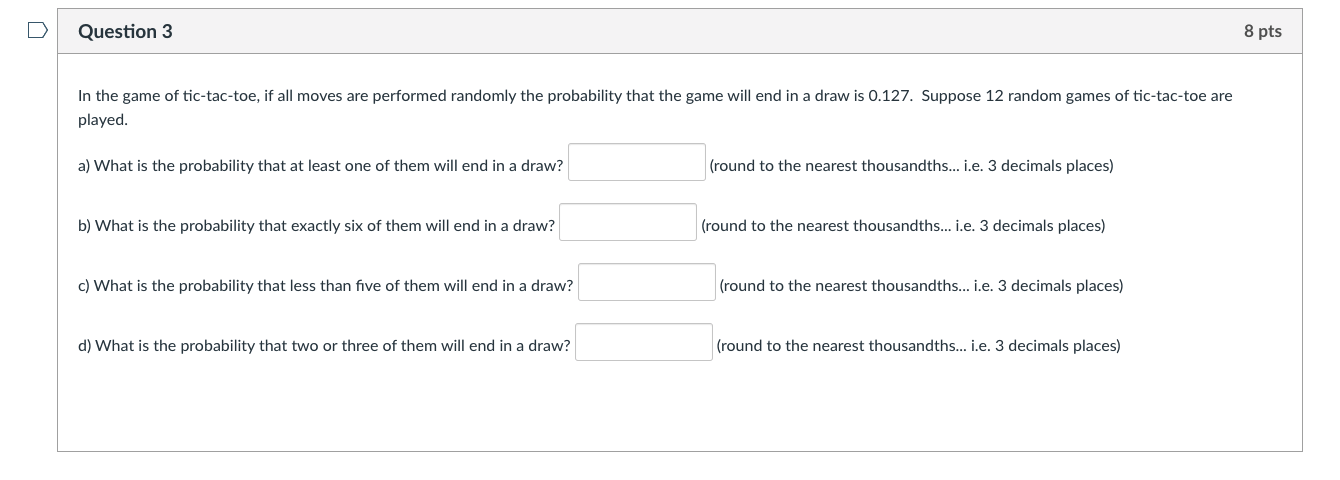Click the Question 3 heading title
Image resolution: width=1340 pixels, height=480 pixels.
[125, 32]
